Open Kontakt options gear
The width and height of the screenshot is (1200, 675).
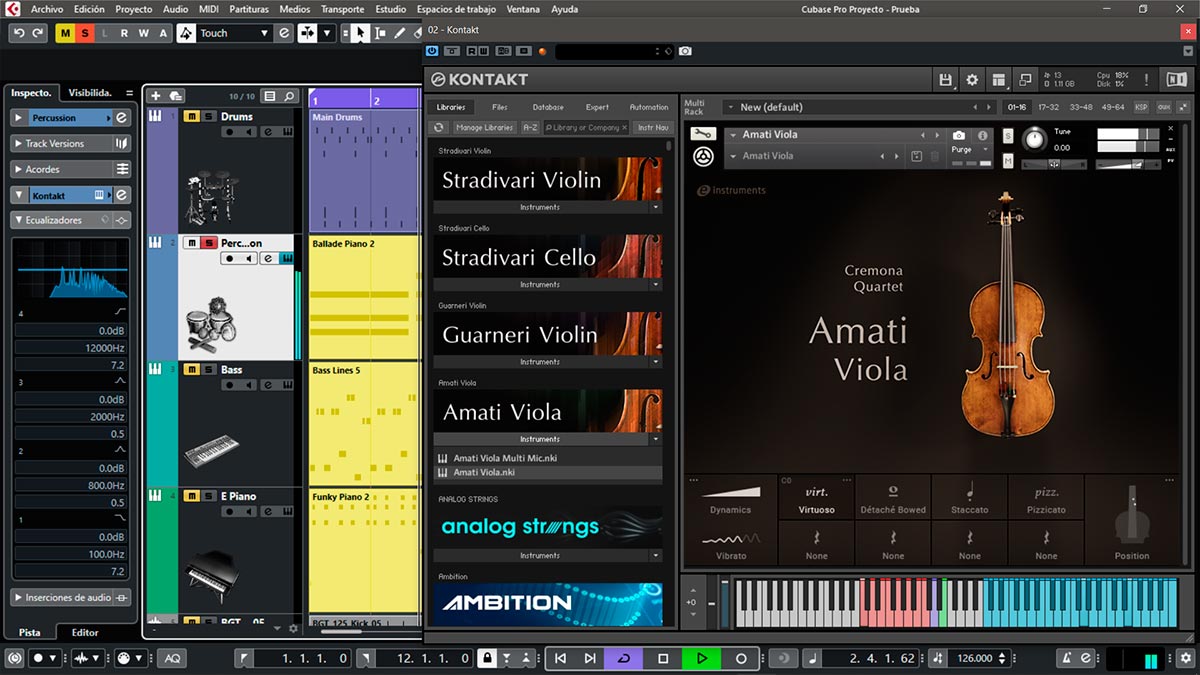click(972, 80)
